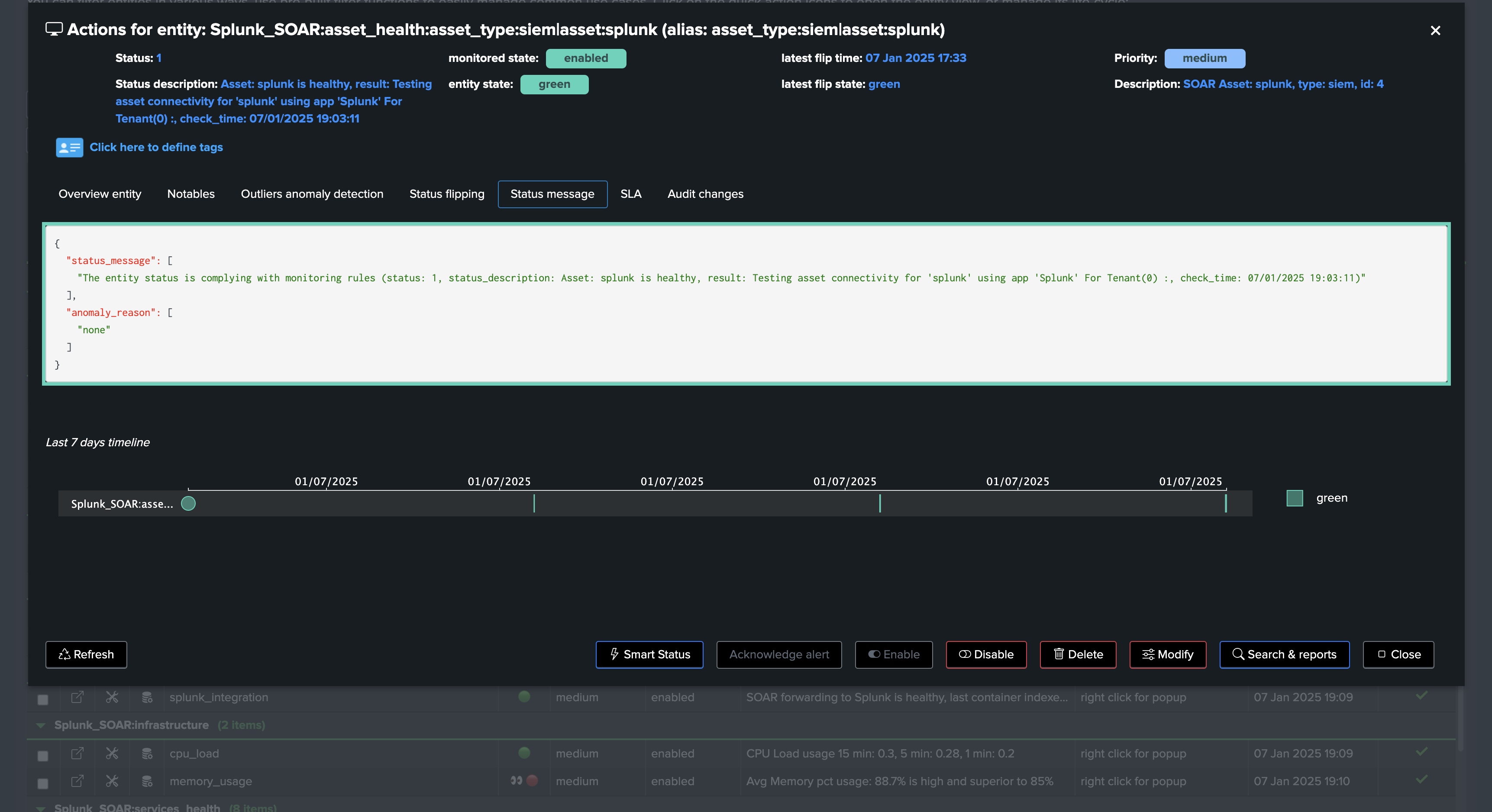Viewport: 1492px width, 812px height.
Task: Collapse the Splunk_SOAR:infrastructure group
Action: pos(41,726)
